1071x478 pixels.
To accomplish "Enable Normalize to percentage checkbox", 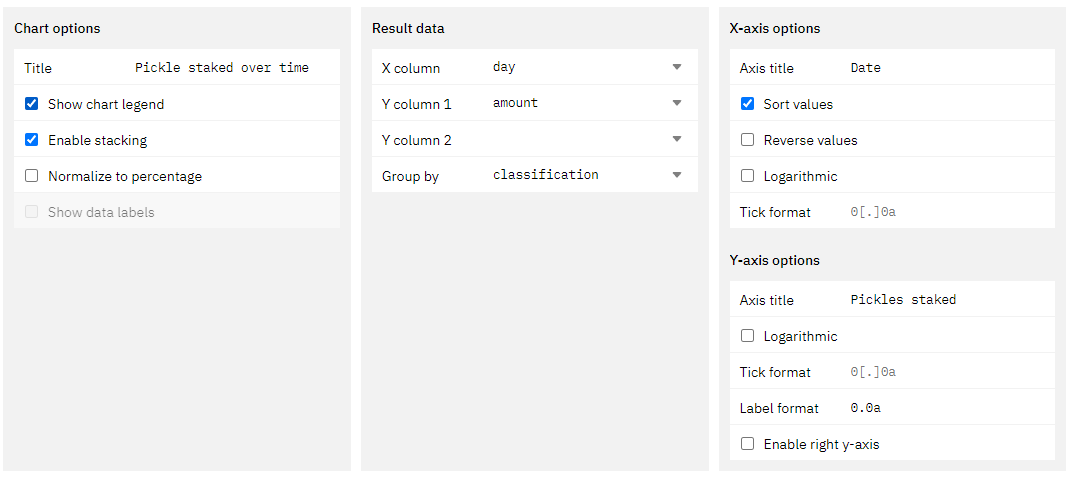I will 31,176.
